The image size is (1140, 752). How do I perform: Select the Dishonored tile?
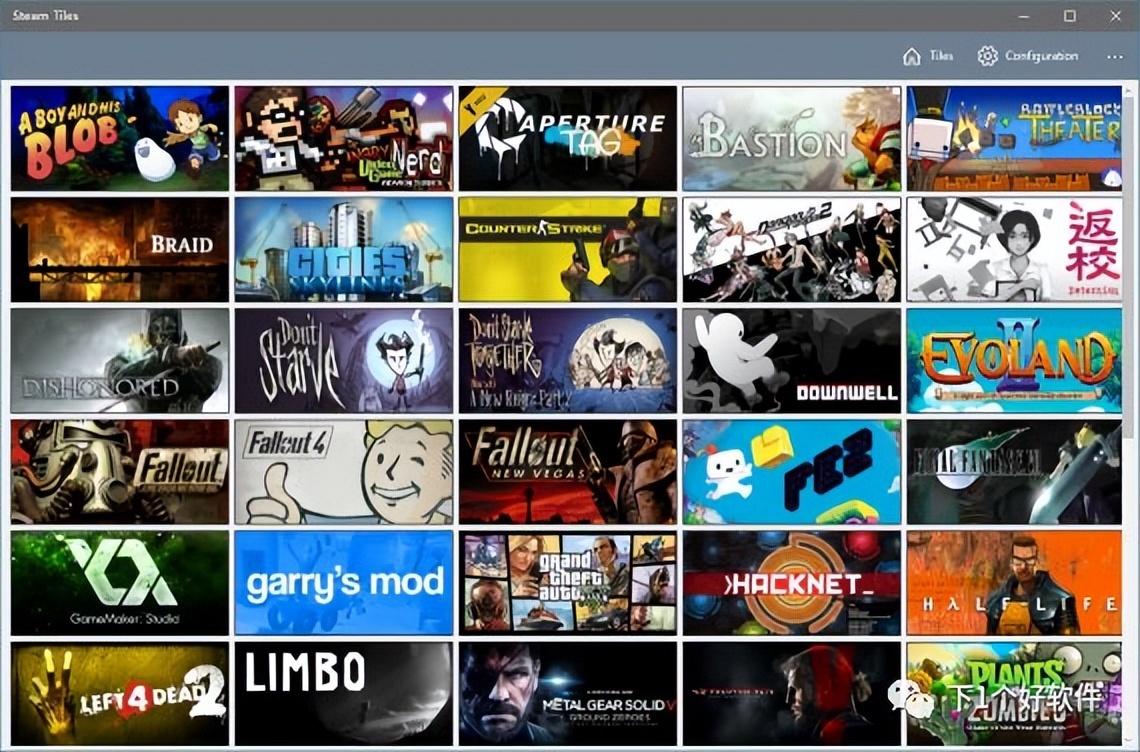(120, 361)
